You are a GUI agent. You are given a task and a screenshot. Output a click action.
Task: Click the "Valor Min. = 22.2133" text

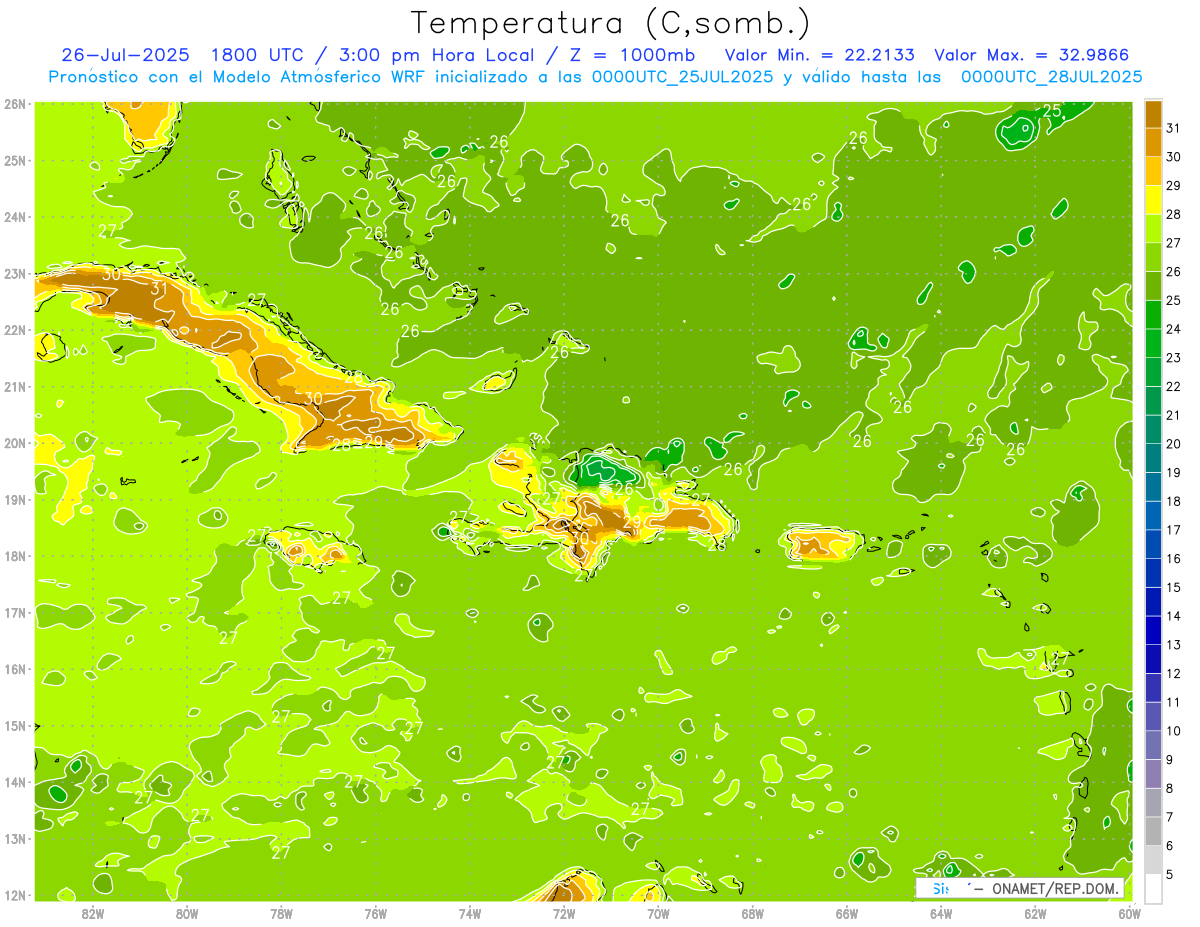[x=820, y=54]
